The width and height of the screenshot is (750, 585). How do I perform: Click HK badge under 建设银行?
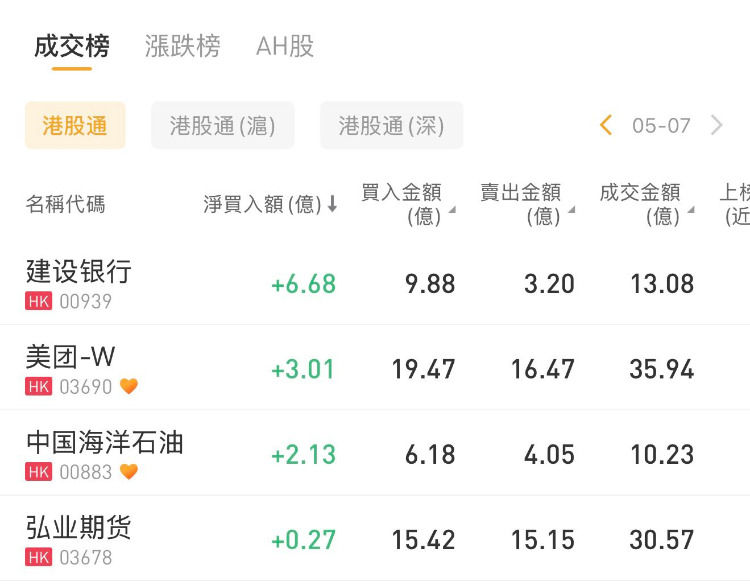point(39,302)
